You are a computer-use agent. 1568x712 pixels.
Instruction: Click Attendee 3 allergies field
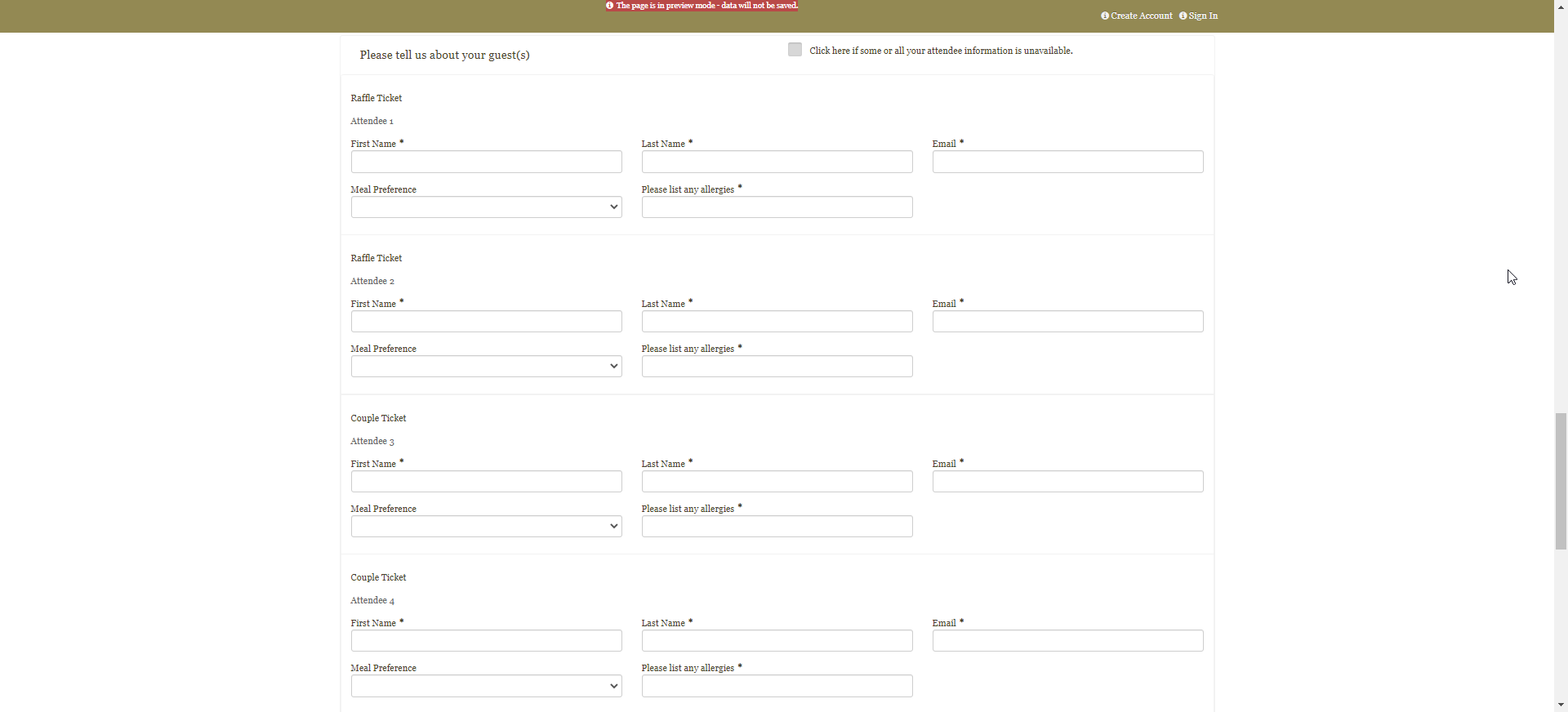777,527
